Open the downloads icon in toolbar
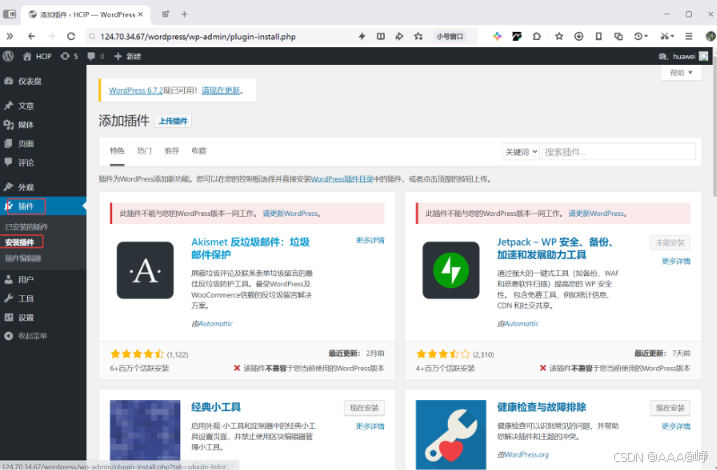This screenshot has width=717, height=470. pos(578,36)
